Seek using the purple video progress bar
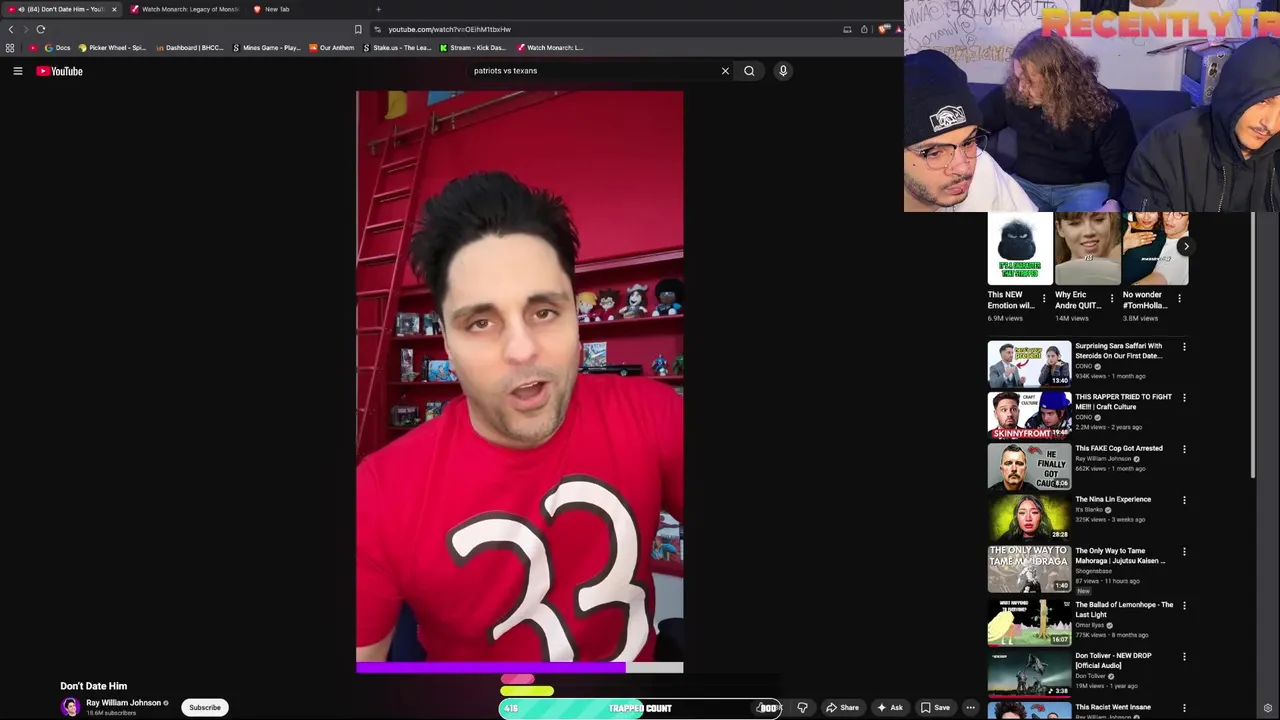 point(520,668)
